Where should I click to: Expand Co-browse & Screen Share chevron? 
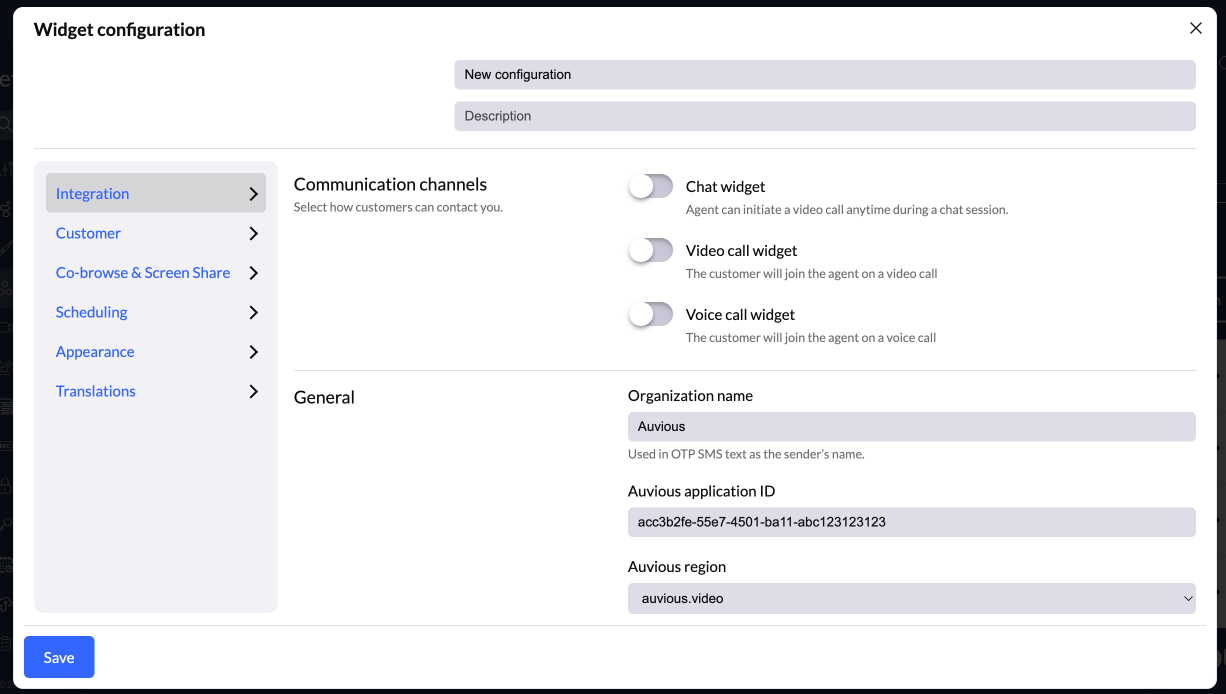253,273
